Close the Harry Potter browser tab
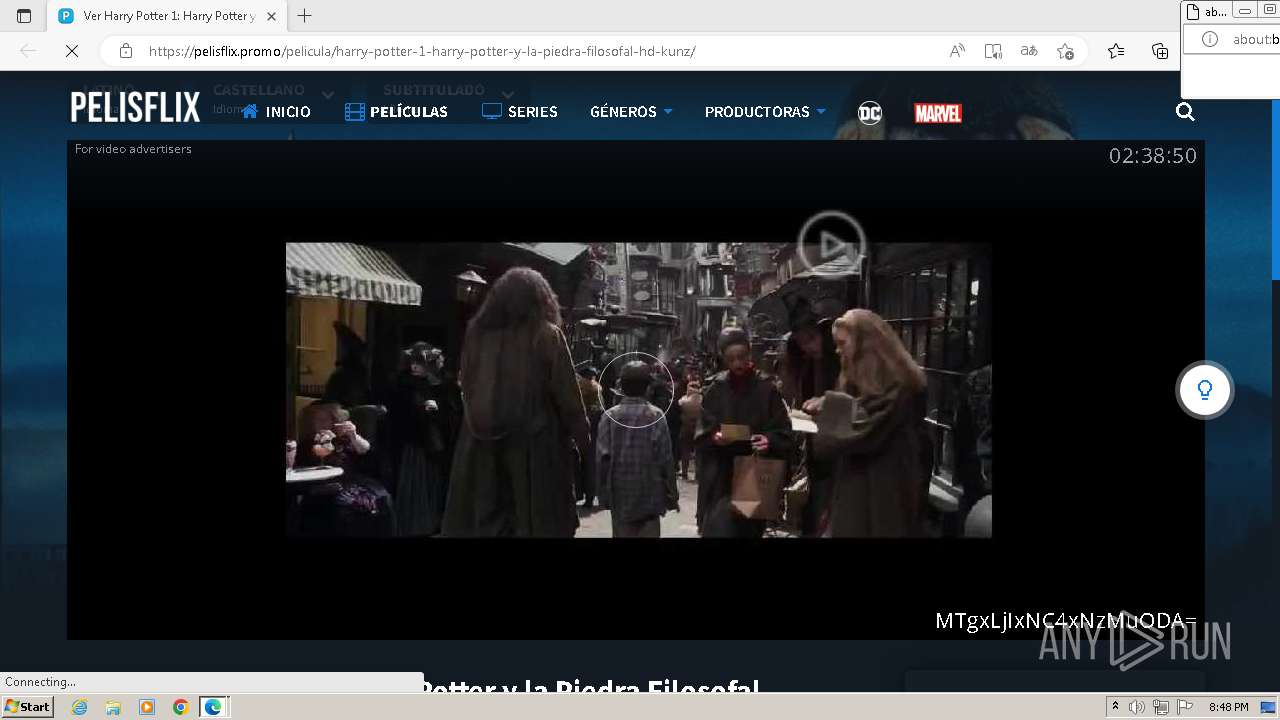 tap(271, 16)
